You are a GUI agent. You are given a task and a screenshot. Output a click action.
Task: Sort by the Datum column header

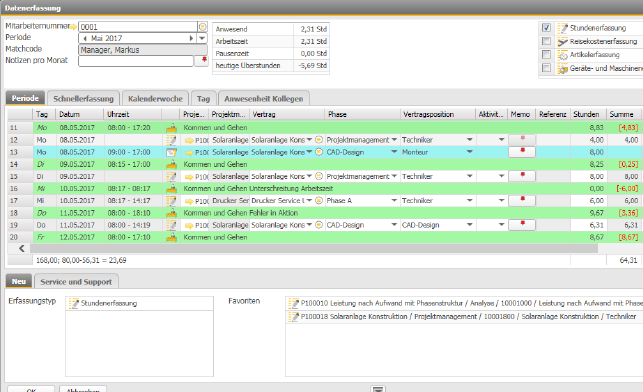80,114
